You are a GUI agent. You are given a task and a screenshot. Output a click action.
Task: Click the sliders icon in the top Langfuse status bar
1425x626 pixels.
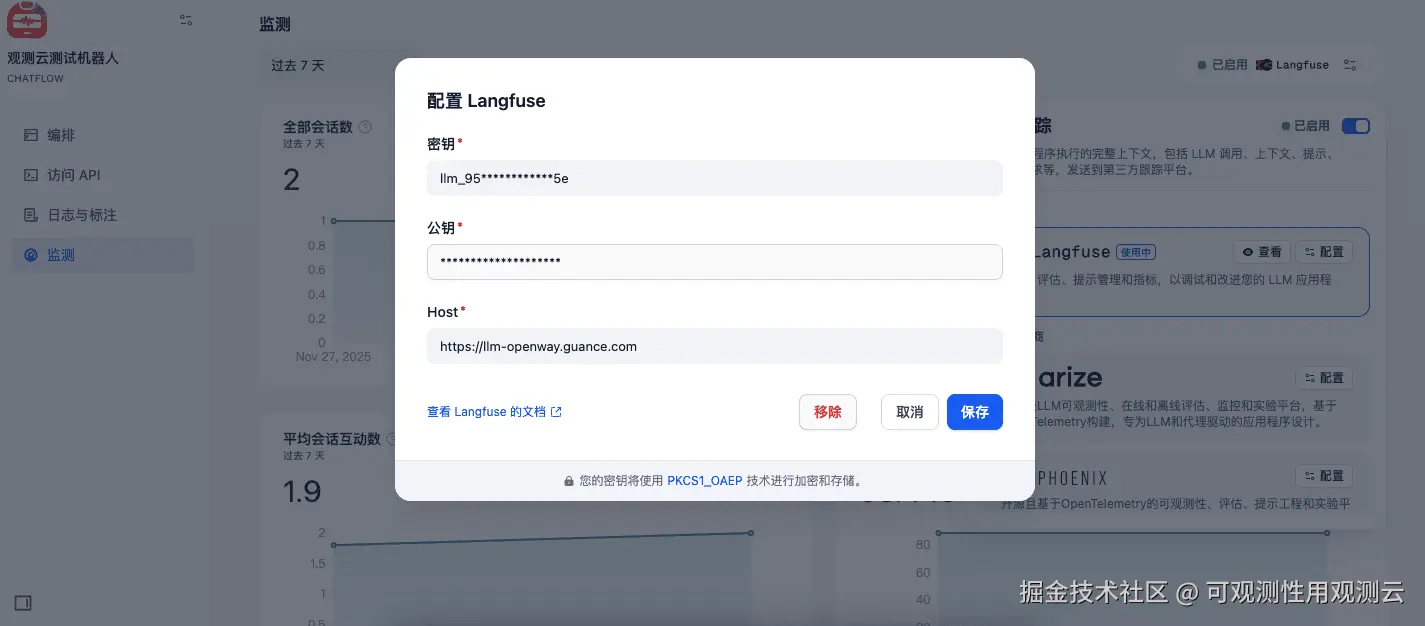pos(1350,65)
